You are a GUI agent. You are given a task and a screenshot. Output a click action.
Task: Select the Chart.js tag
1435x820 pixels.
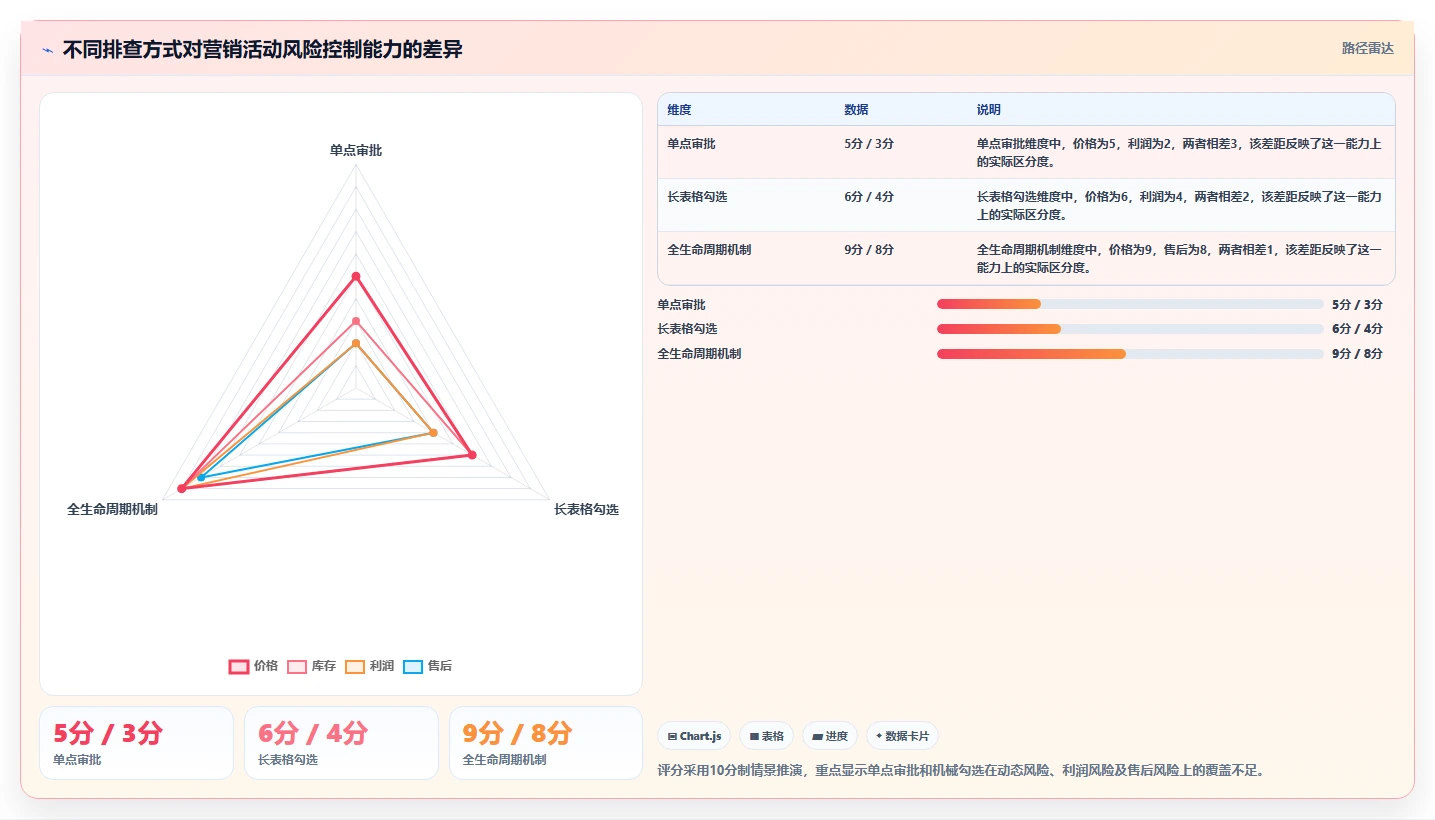click(x=694, y=736)
